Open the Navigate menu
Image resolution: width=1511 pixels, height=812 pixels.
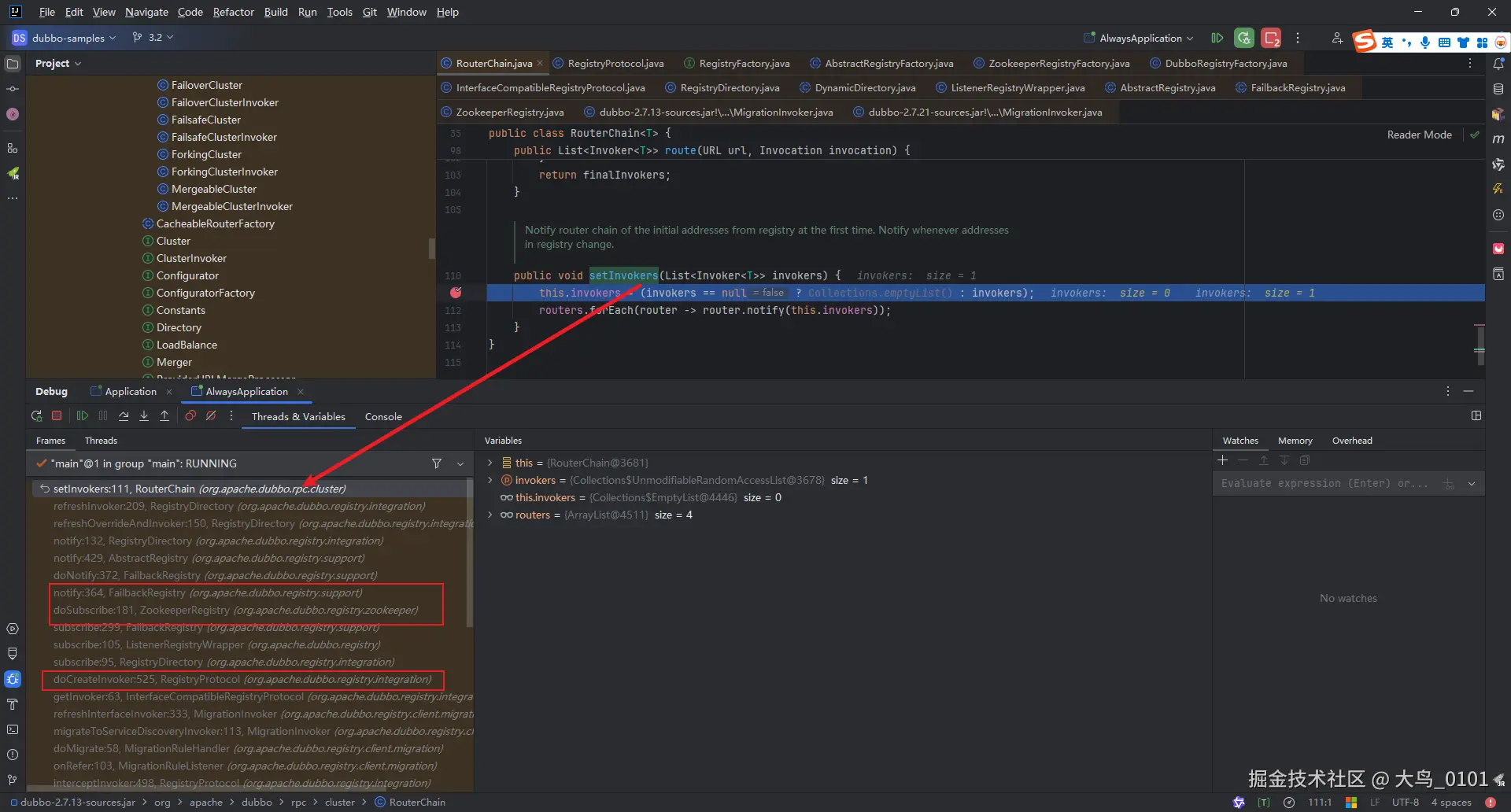(x=146, y=12)
